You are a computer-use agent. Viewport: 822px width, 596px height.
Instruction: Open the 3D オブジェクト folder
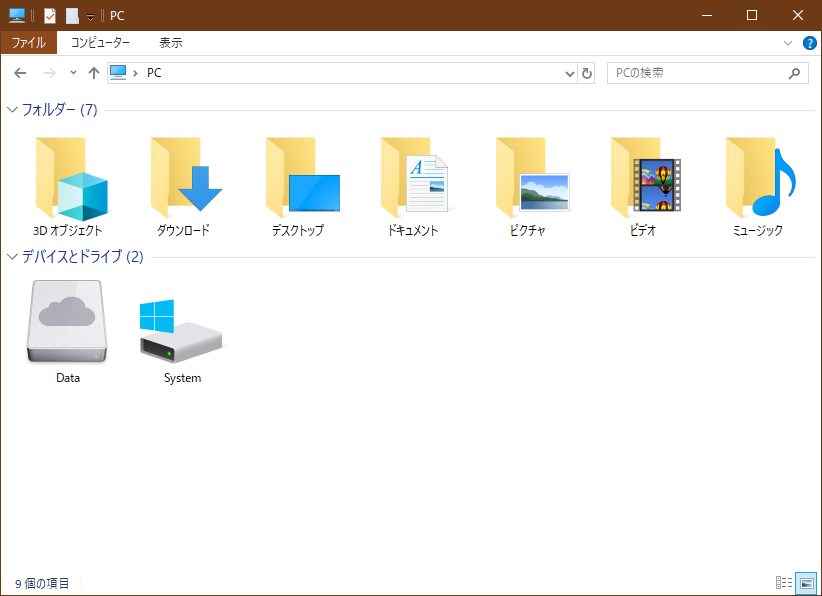click(68, 180)
